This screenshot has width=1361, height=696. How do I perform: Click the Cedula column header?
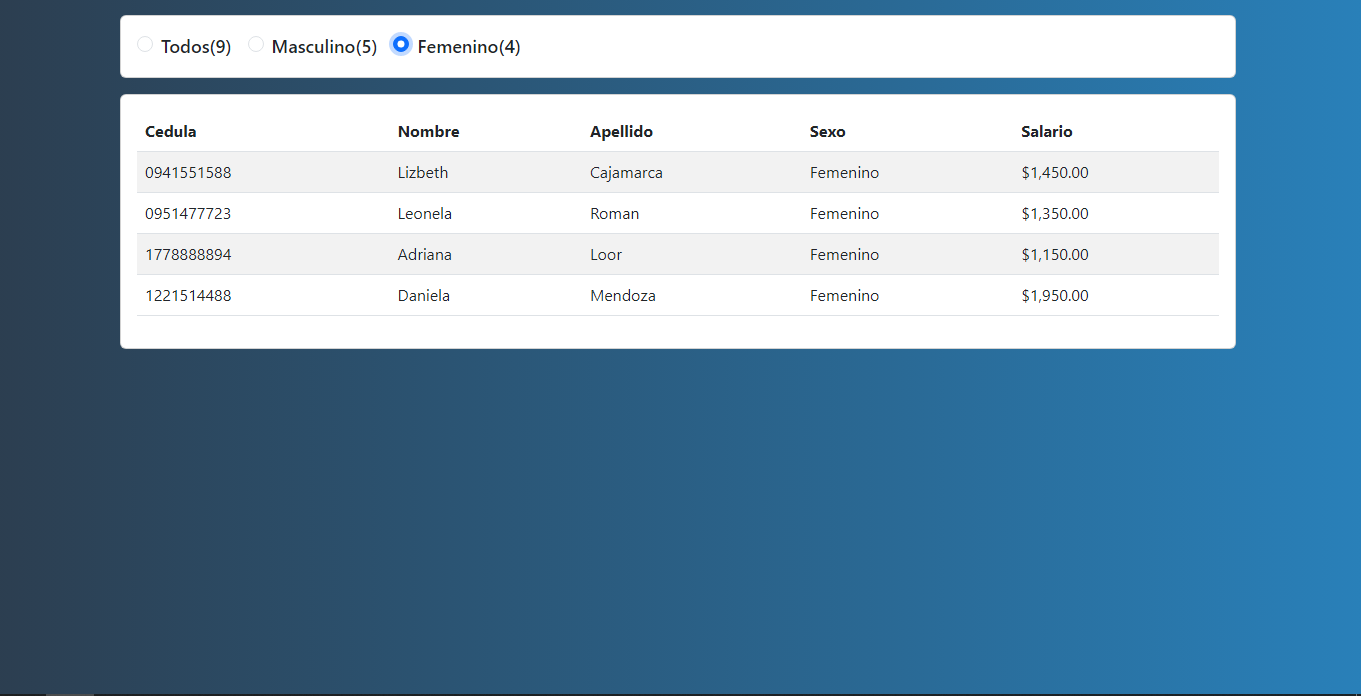170,131
